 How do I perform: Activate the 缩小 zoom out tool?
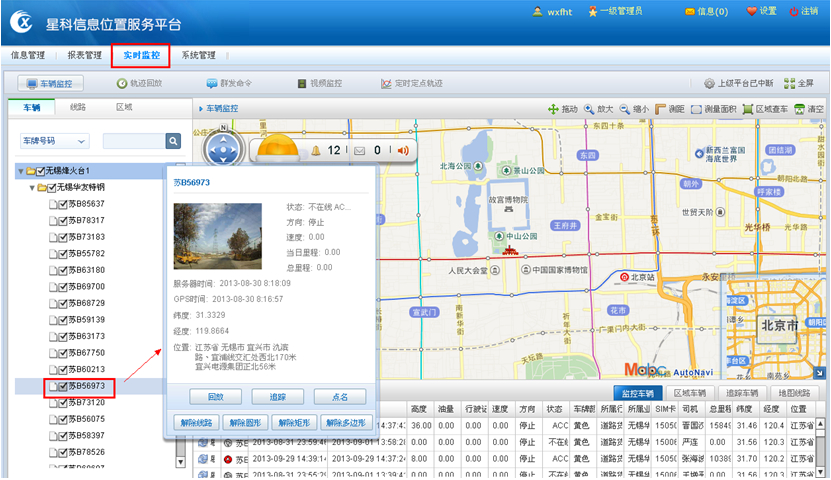coord(634,109)
